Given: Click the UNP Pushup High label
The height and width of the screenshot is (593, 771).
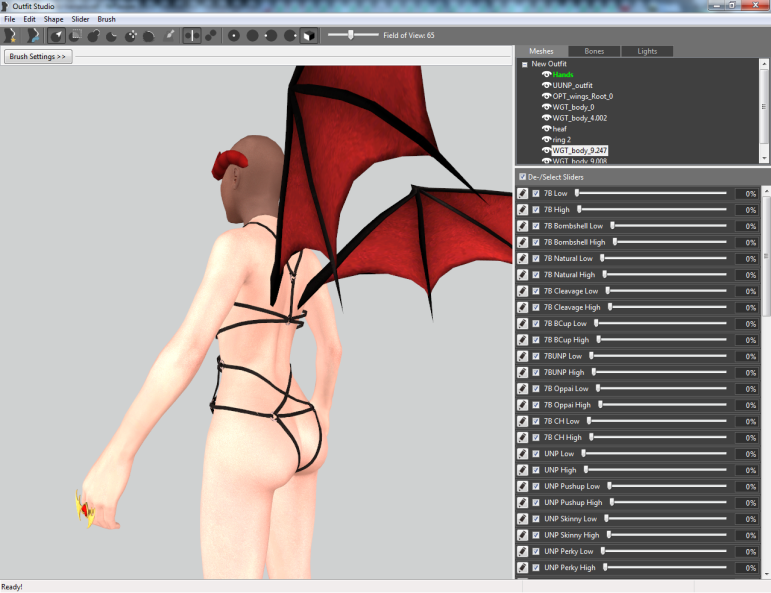Looking at the screenshot, I should click(x=573, y=503).
